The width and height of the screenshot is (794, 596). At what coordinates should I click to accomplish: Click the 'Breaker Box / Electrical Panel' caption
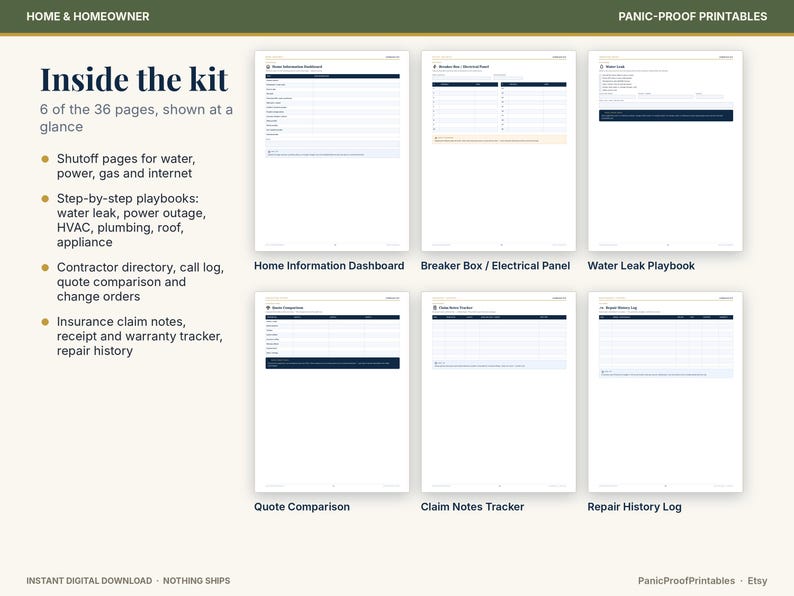coord(495,266)
